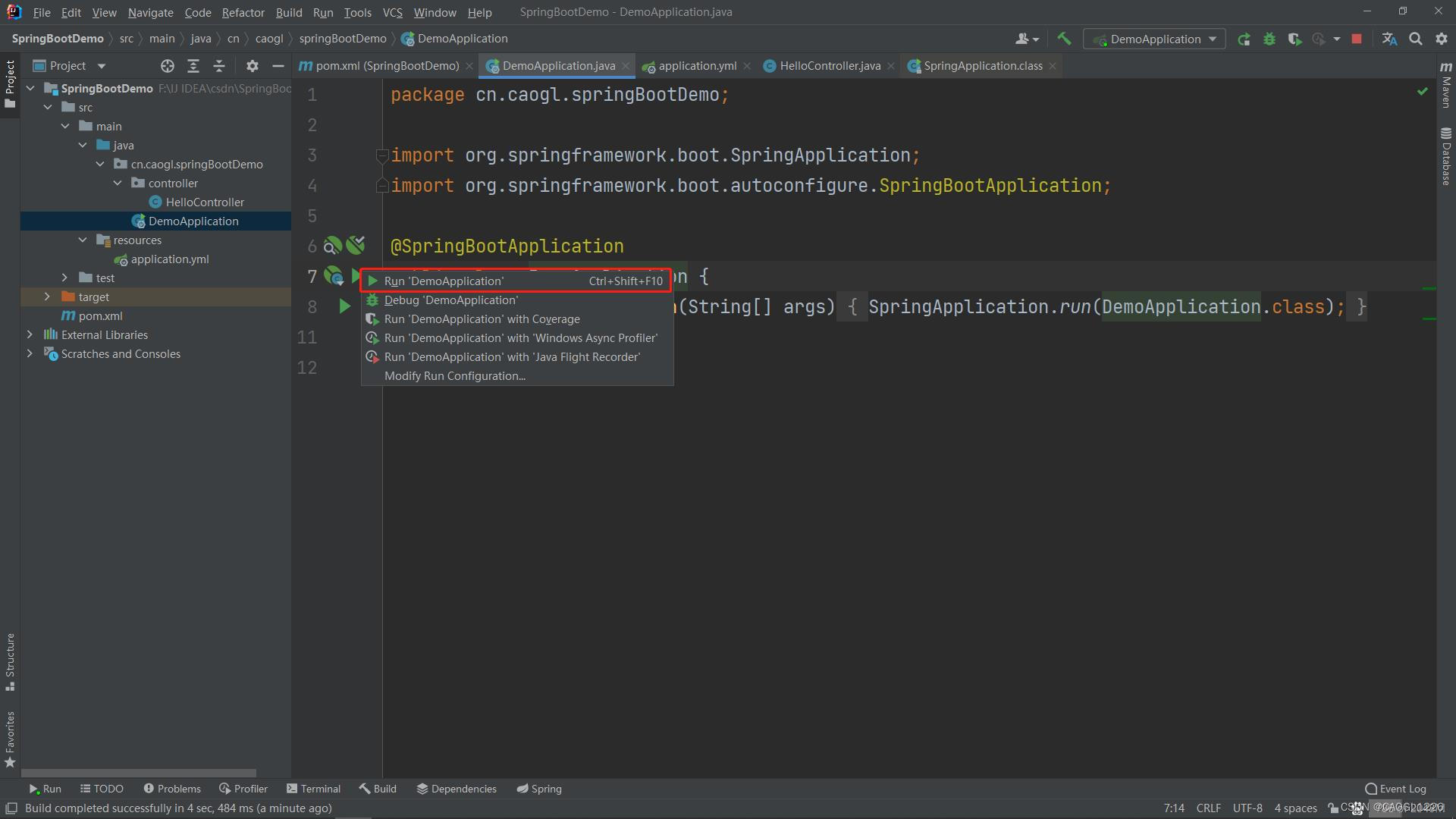
Task: Click the Rerun DemoApplication icon
Action: [1244, 39]
